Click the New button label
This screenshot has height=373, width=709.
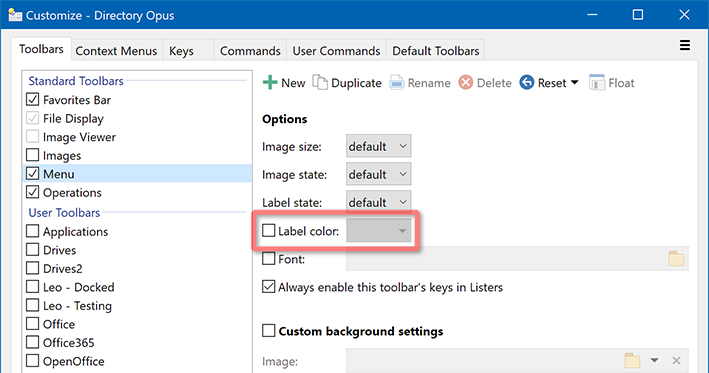click(x=293, y=83)
